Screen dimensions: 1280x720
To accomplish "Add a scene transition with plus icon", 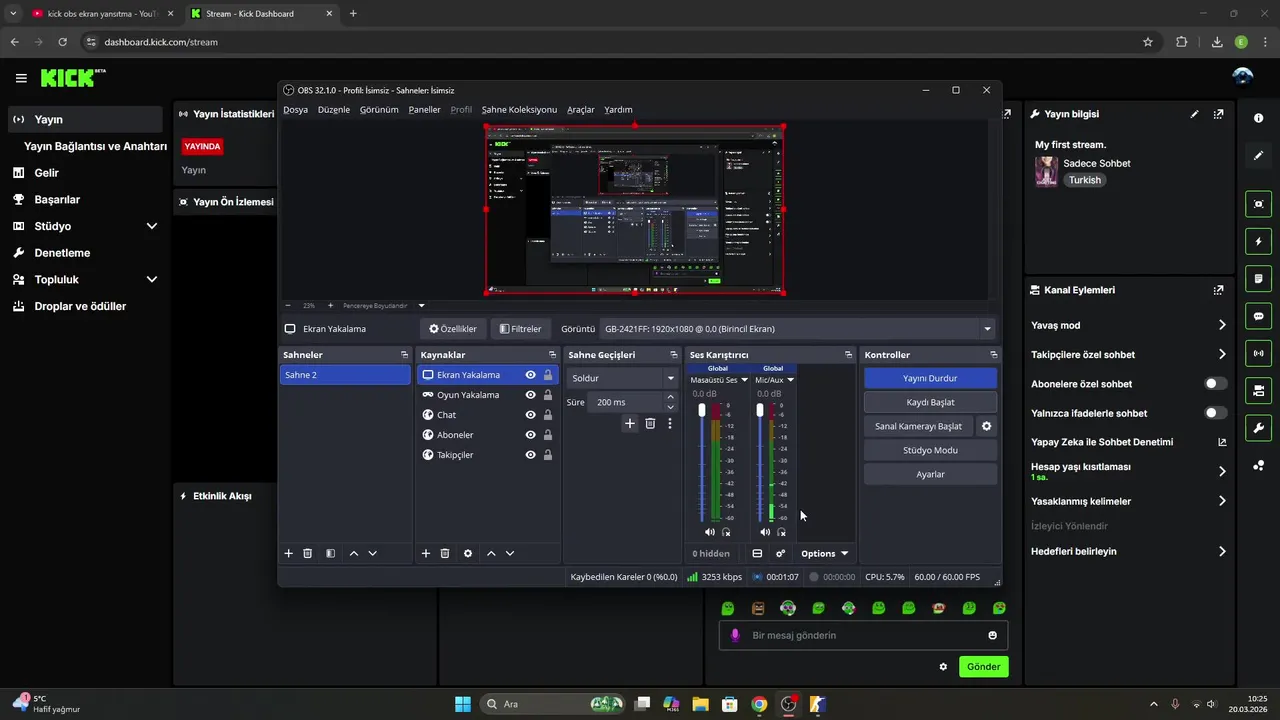I will click(x=630, y=424).
